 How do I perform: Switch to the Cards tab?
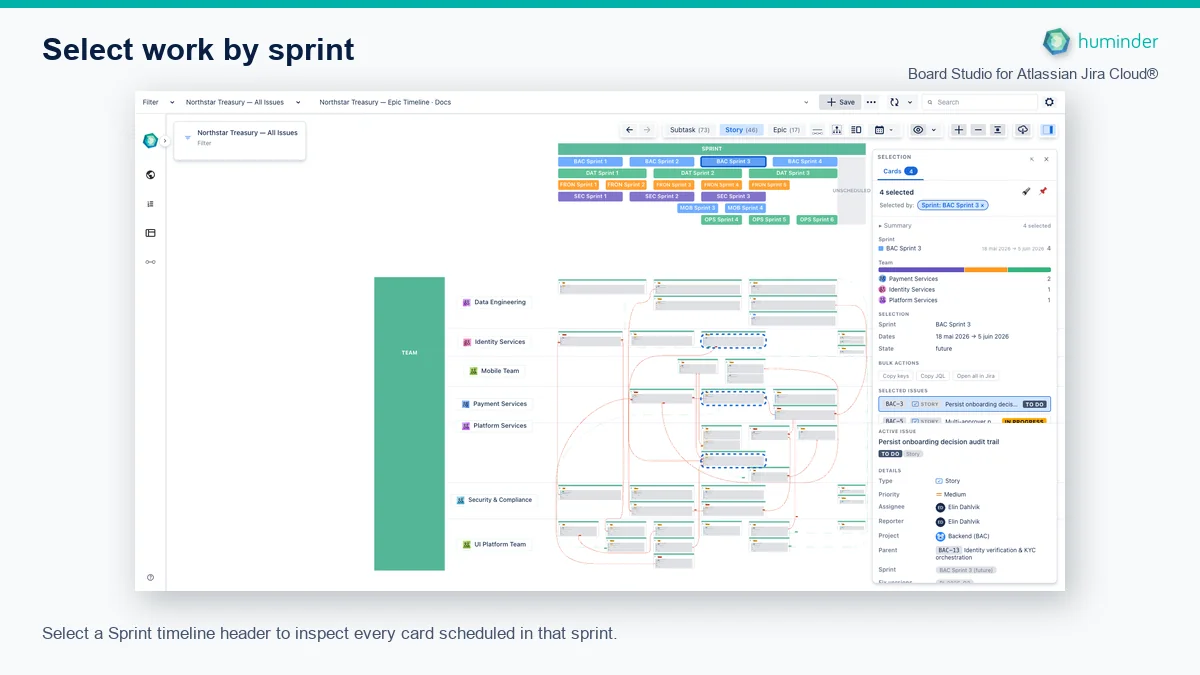898,171
